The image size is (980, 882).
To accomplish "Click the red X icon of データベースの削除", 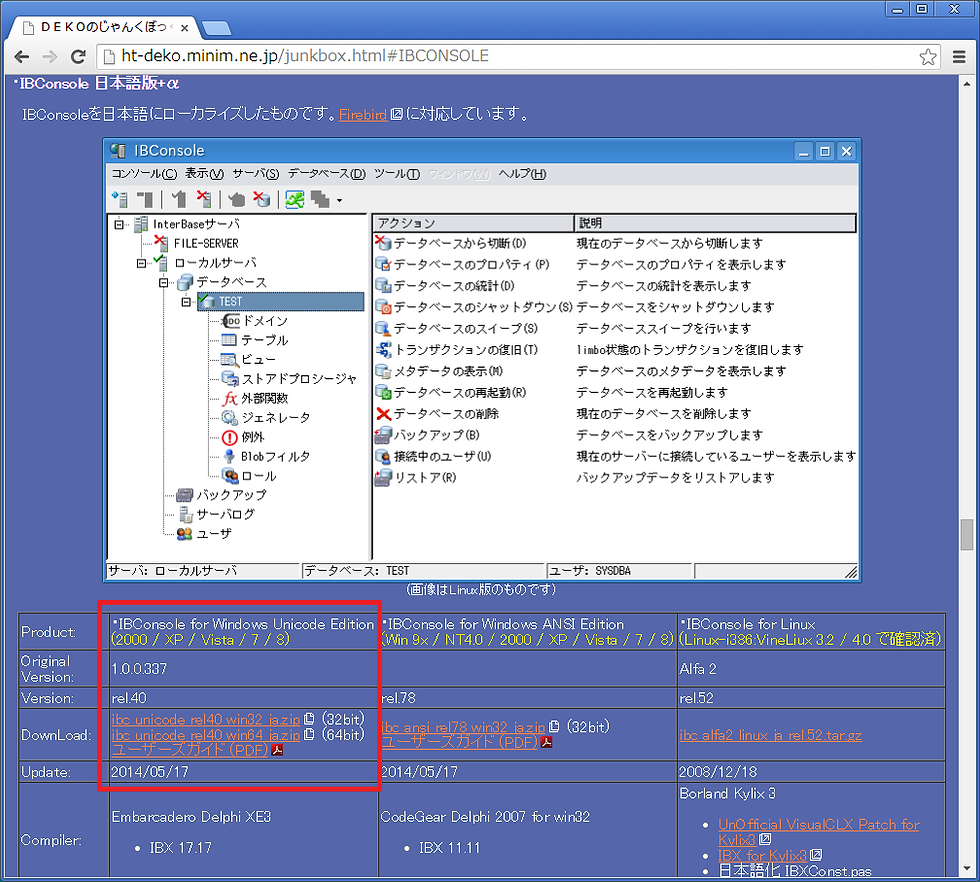I will 383,414.
